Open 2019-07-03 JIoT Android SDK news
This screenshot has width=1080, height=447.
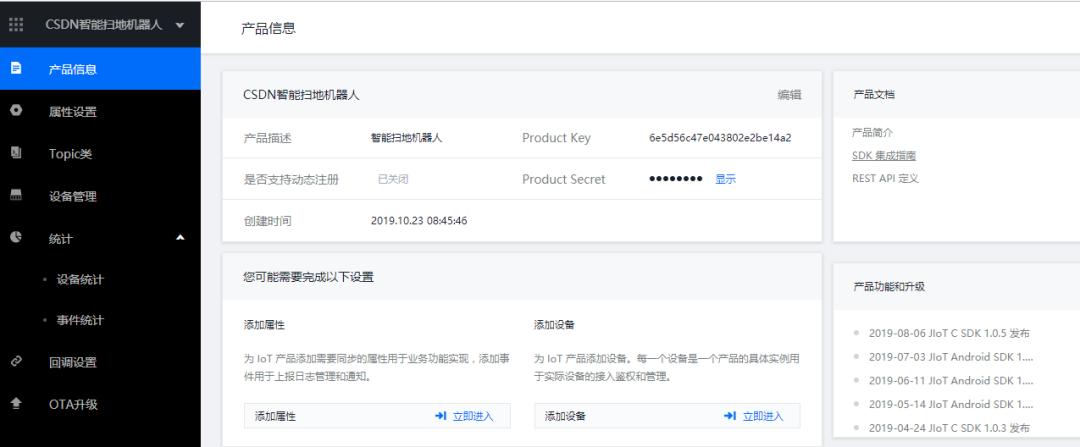(951, 357)
